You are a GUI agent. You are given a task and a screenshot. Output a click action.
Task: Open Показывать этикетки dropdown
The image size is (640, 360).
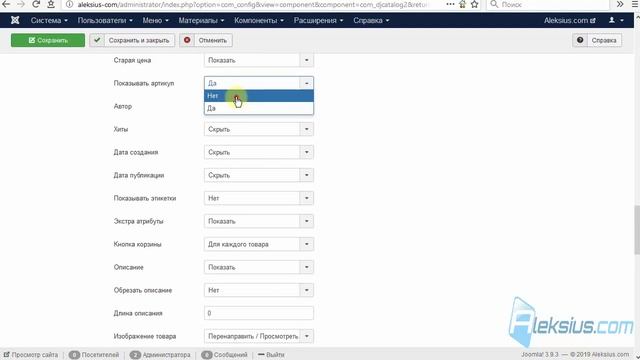pos(259,198)
